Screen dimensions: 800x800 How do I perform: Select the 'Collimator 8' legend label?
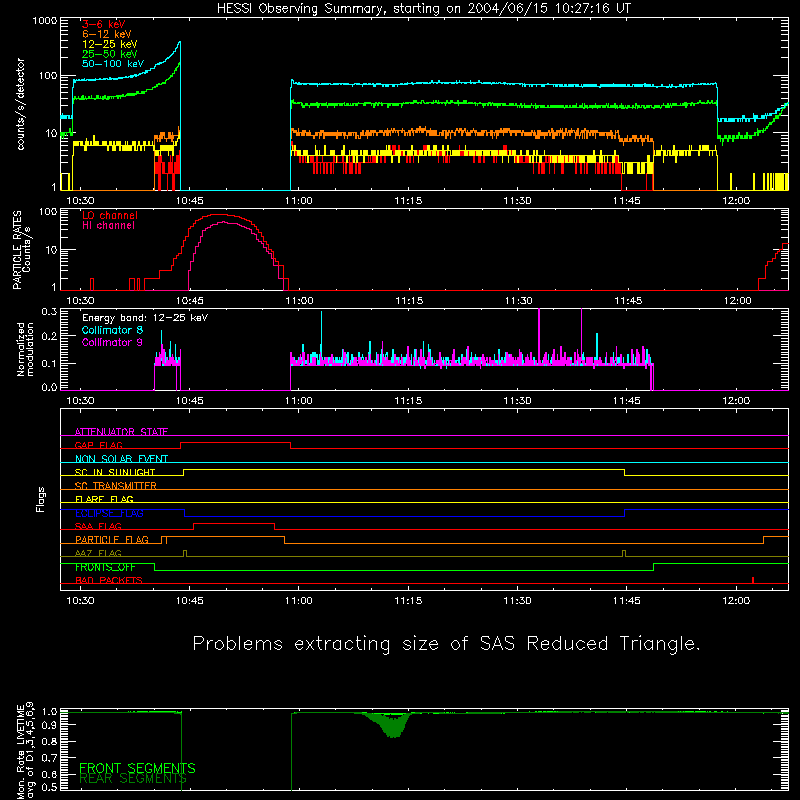112,330
